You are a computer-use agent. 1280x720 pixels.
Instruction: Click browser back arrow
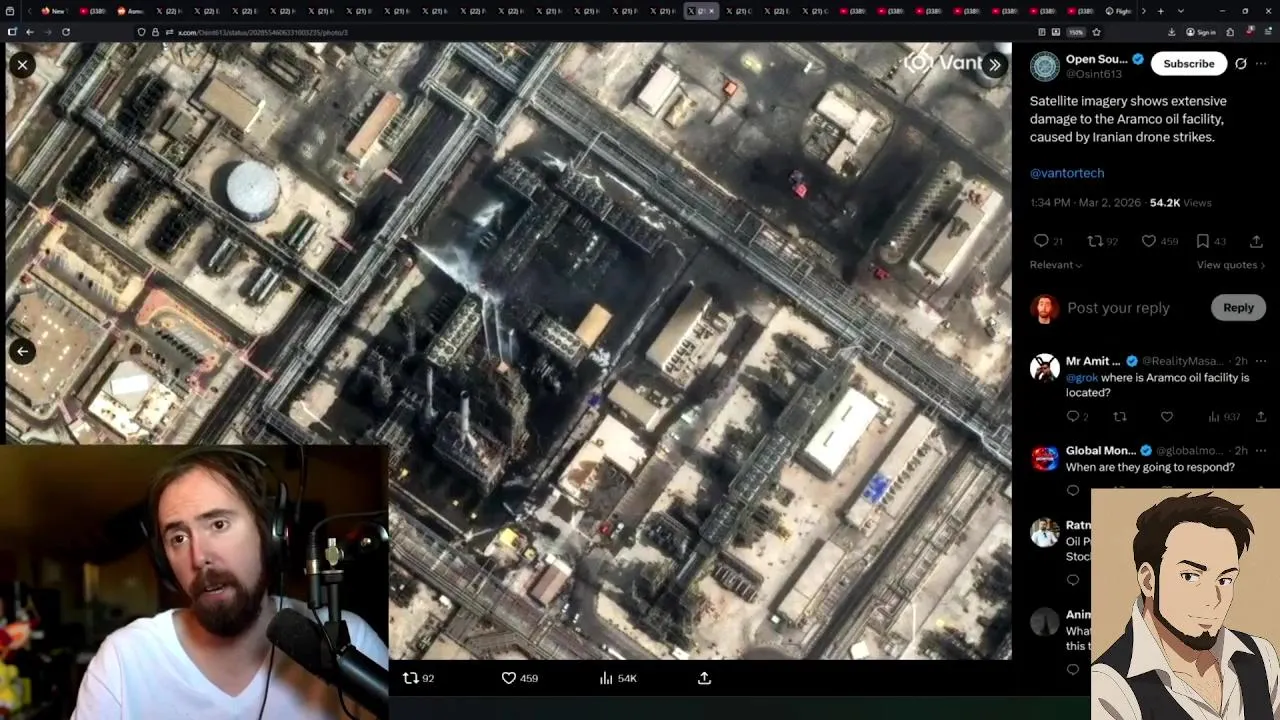30,32
